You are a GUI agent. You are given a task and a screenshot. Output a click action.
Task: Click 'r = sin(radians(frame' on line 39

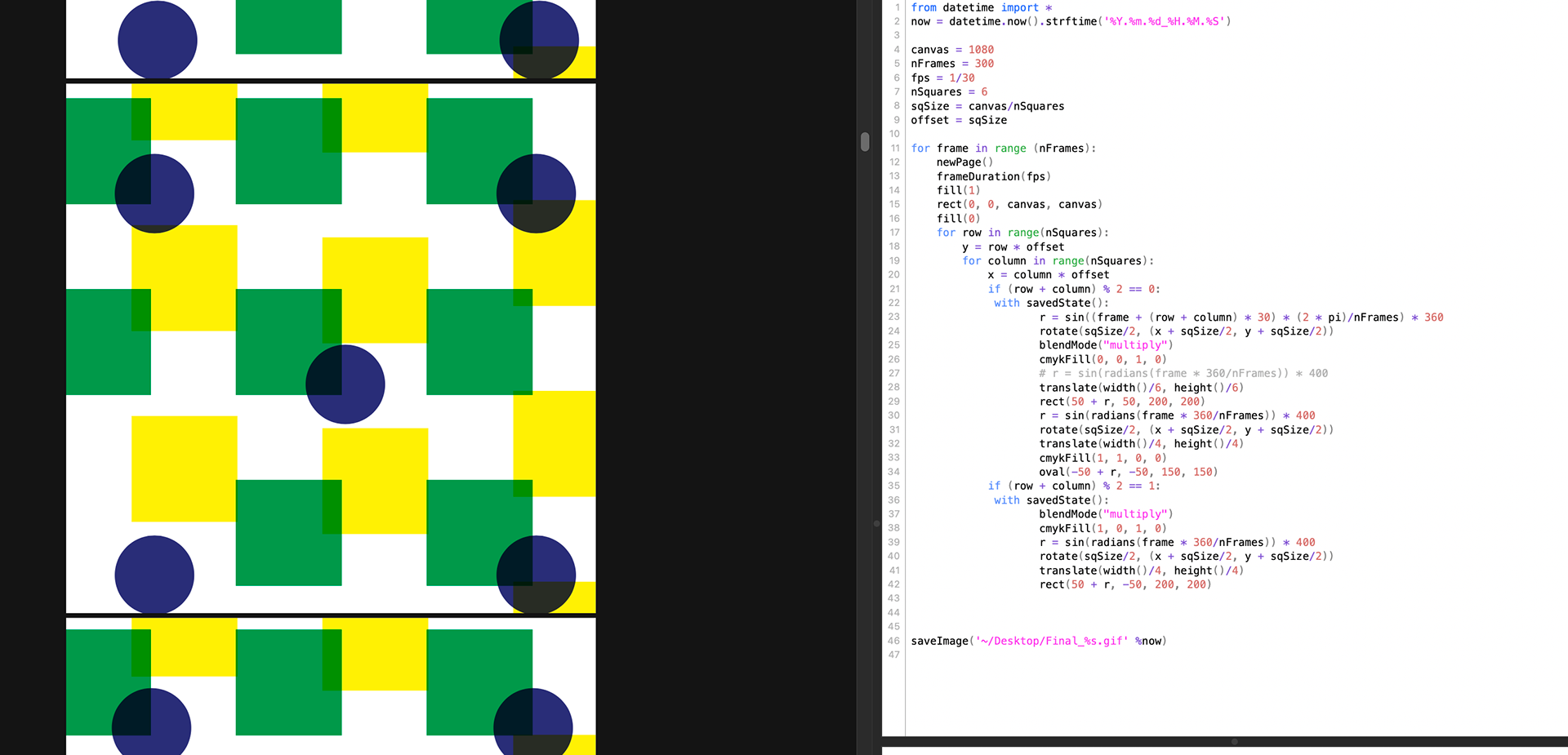click(x=1177, y=543)
